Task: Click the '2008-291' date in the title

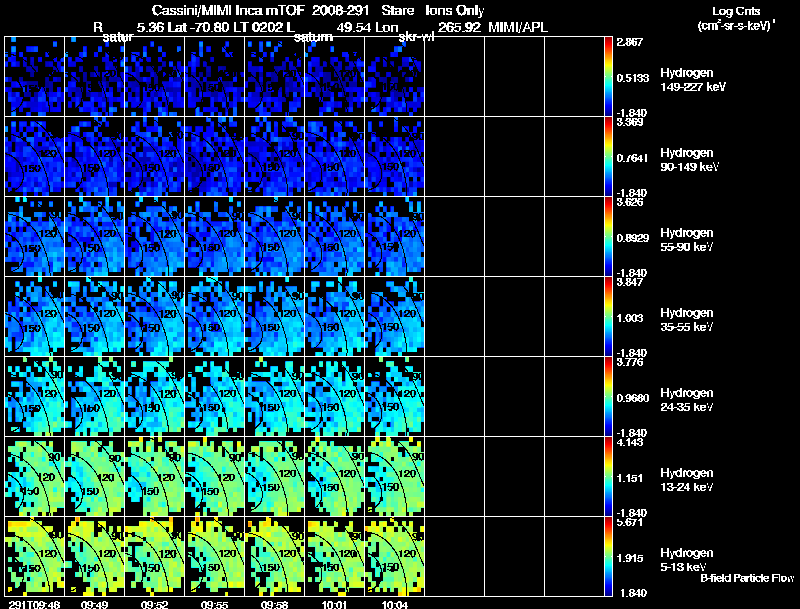Action: click(x=340, y=11)
